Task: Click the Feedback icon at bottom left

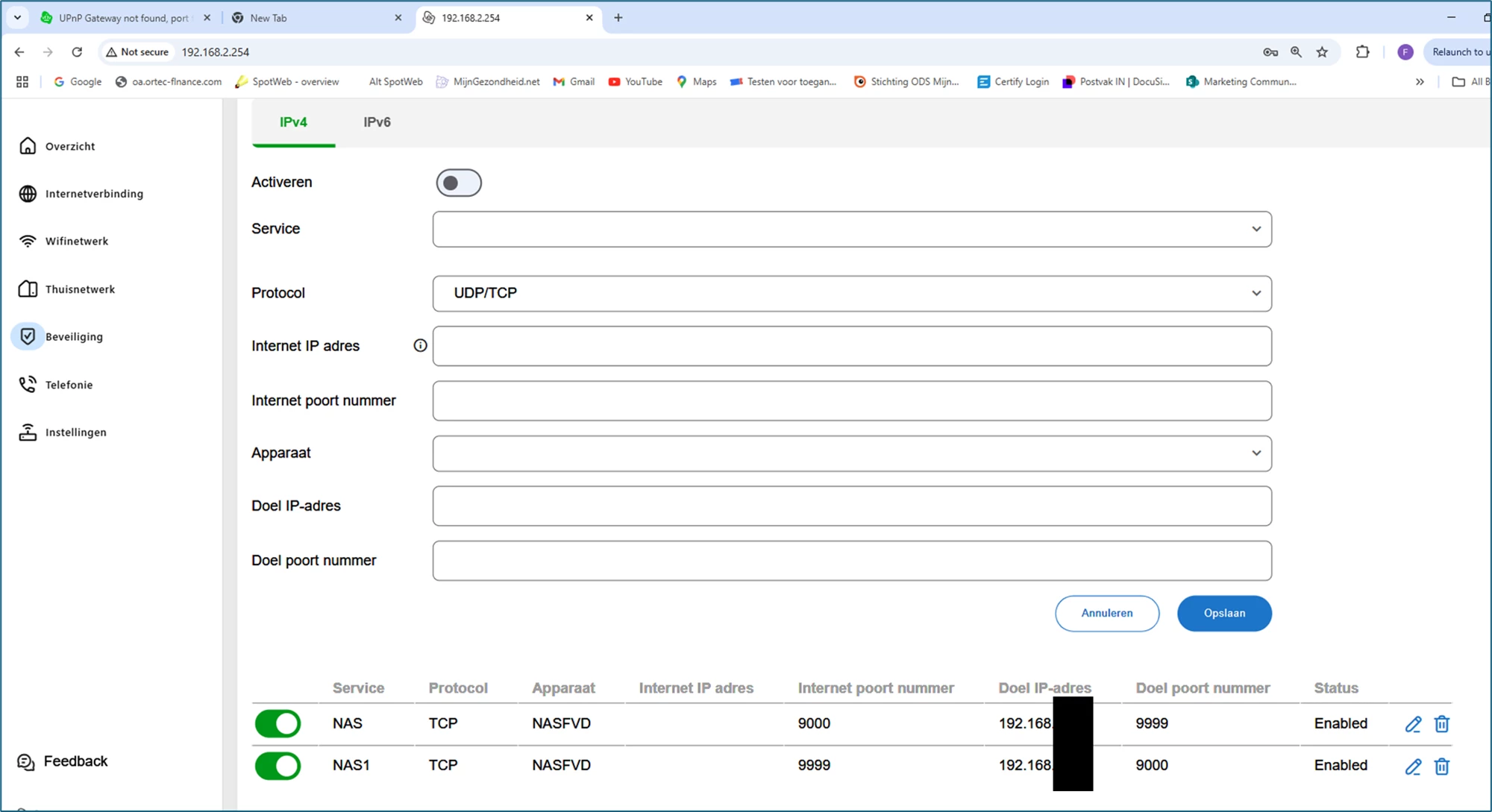Action: [26, 762]
